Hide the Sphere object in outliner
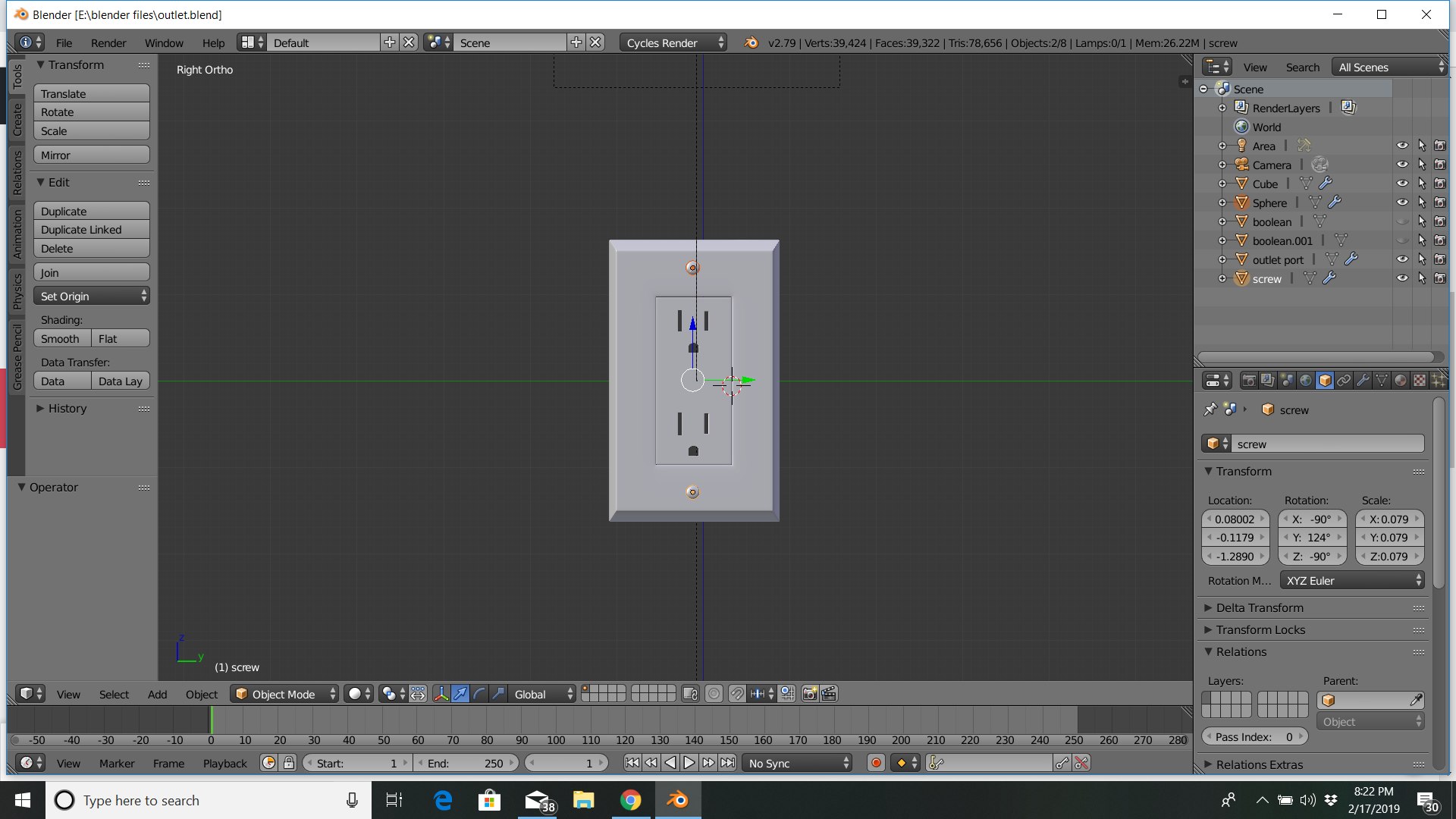The width and height of the screenshot is (1456, 819). pos(1402,202)
